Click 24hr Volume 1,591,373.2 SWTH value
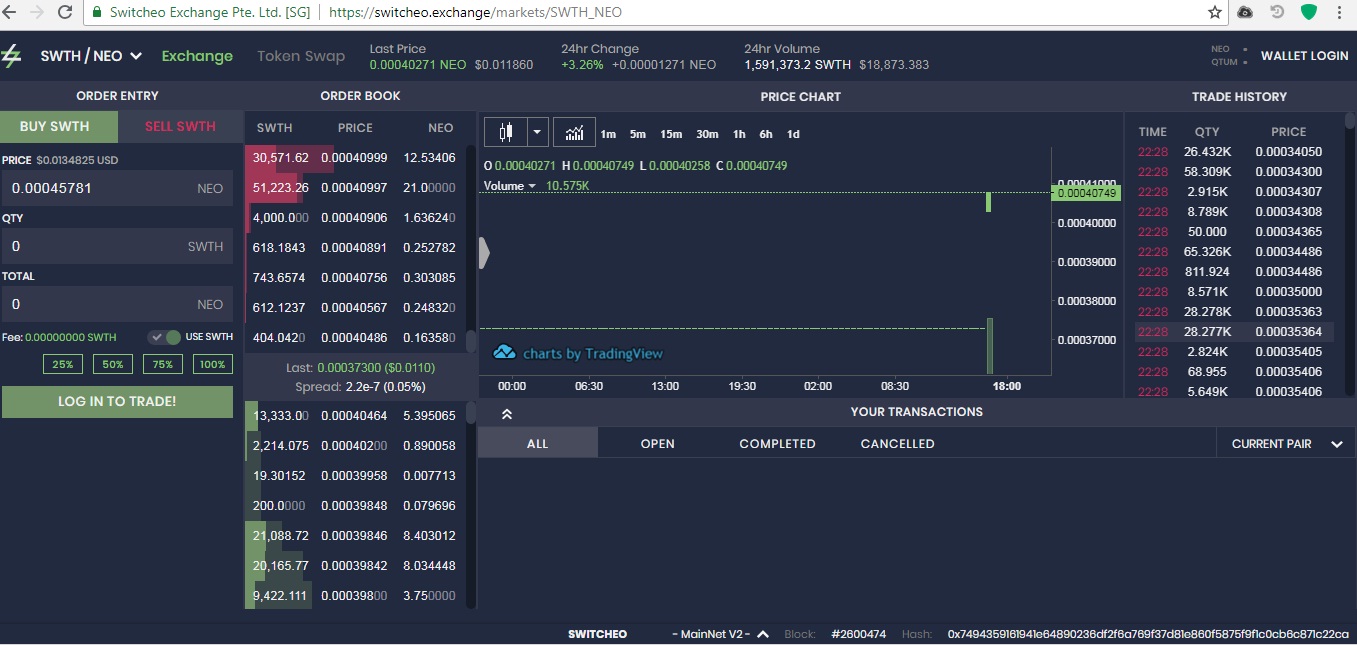Screen dimensions: 1357x645 coord(797,65)
